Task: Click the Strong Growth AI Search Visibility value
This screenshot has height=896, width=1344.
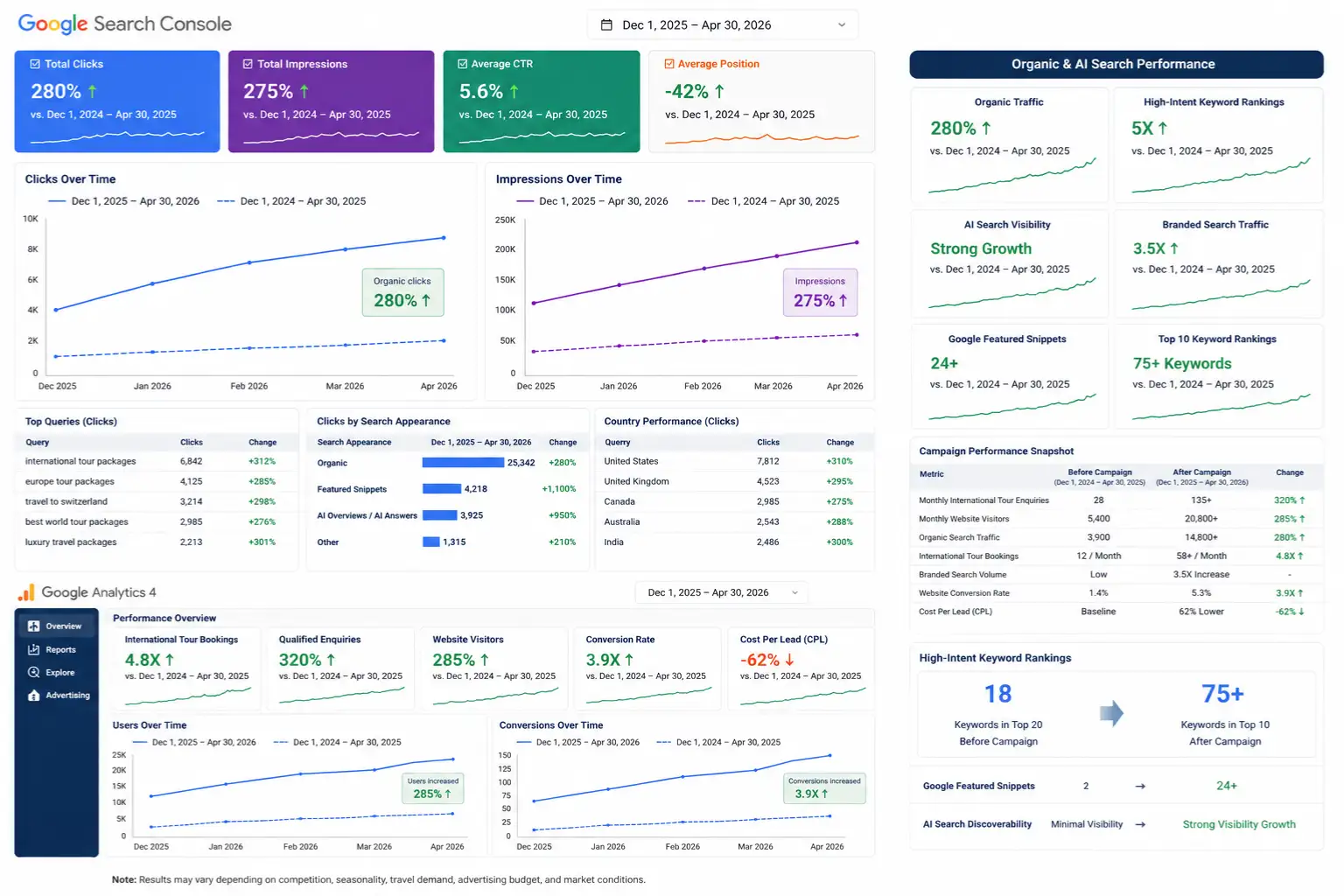Action: [x=981, y=249]
